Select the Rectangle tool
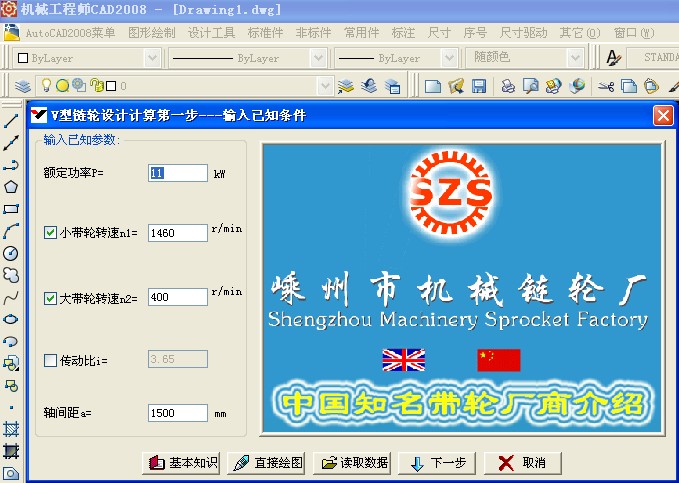Image resolution: width=679 pixels, height=483 pixels. point(11,209)
